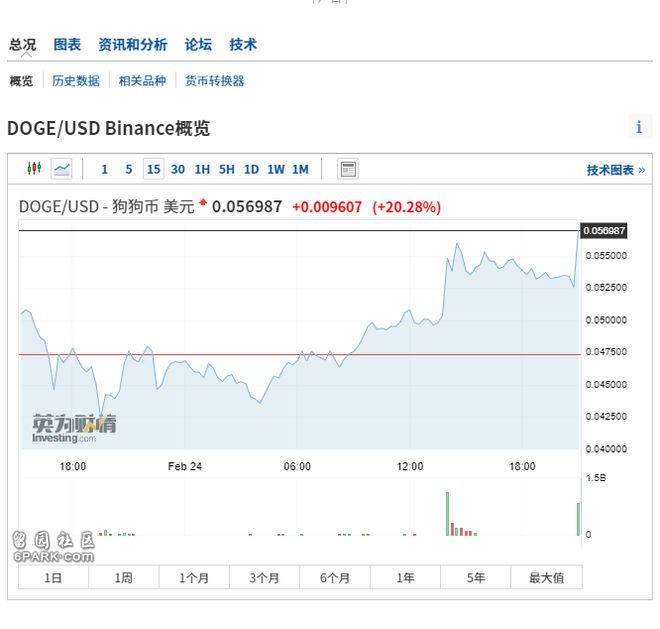Open the 历史数据 sub-link
The width and height of the screenshot is (660, 629).
tap(76, 81)
